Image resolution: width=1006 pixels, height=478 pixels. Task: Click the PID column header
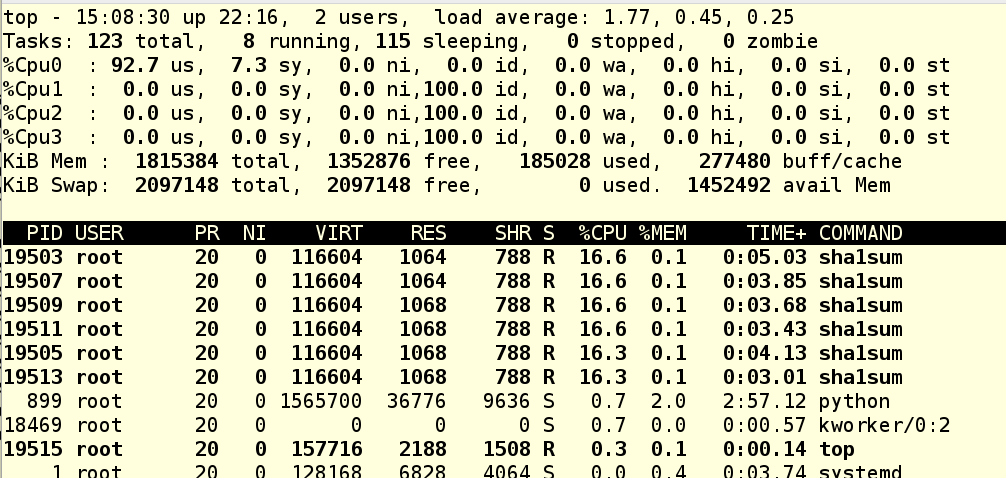tap(45, 232)
